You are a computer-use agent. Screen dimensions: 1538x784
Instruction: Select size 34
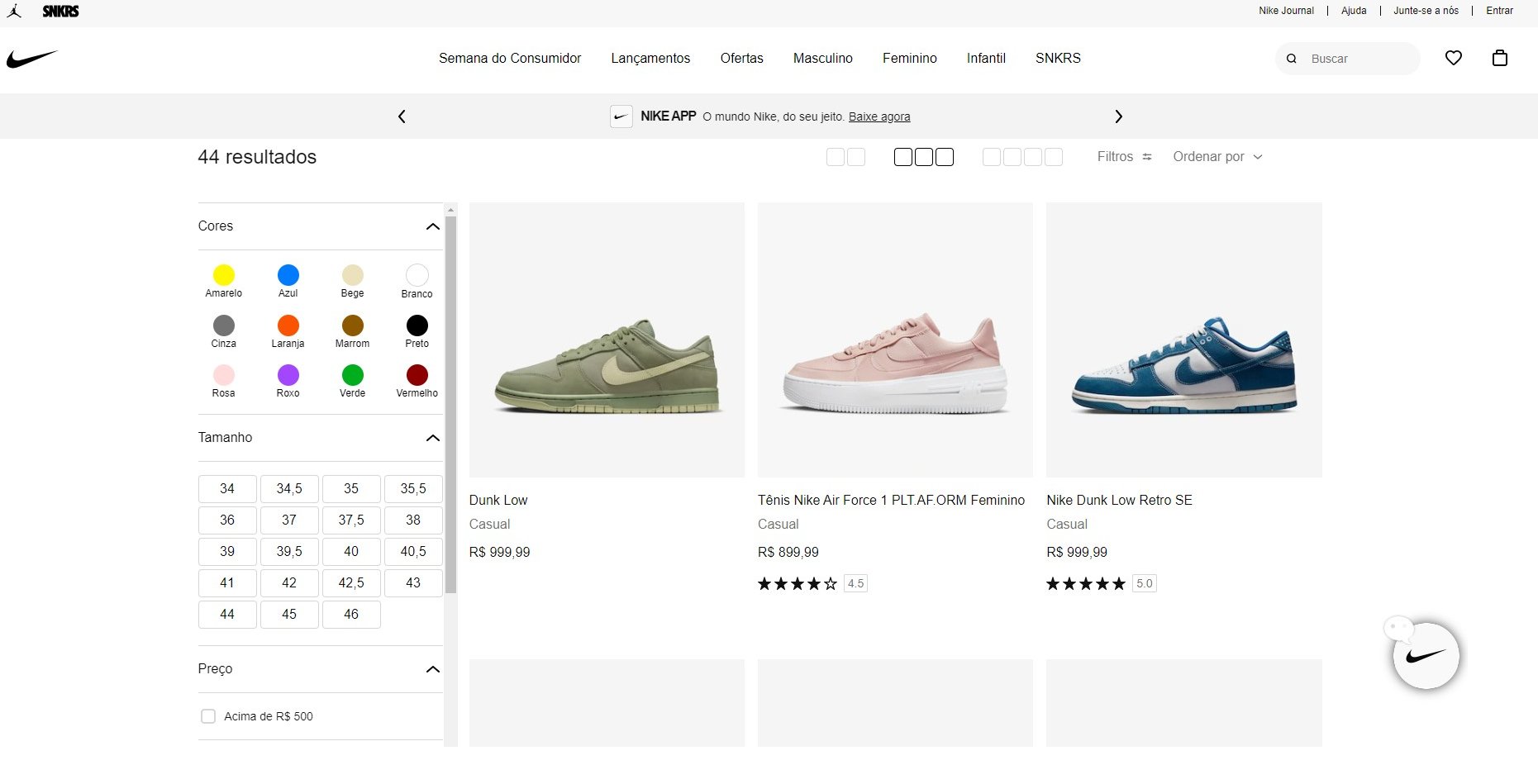click(227, 489)
